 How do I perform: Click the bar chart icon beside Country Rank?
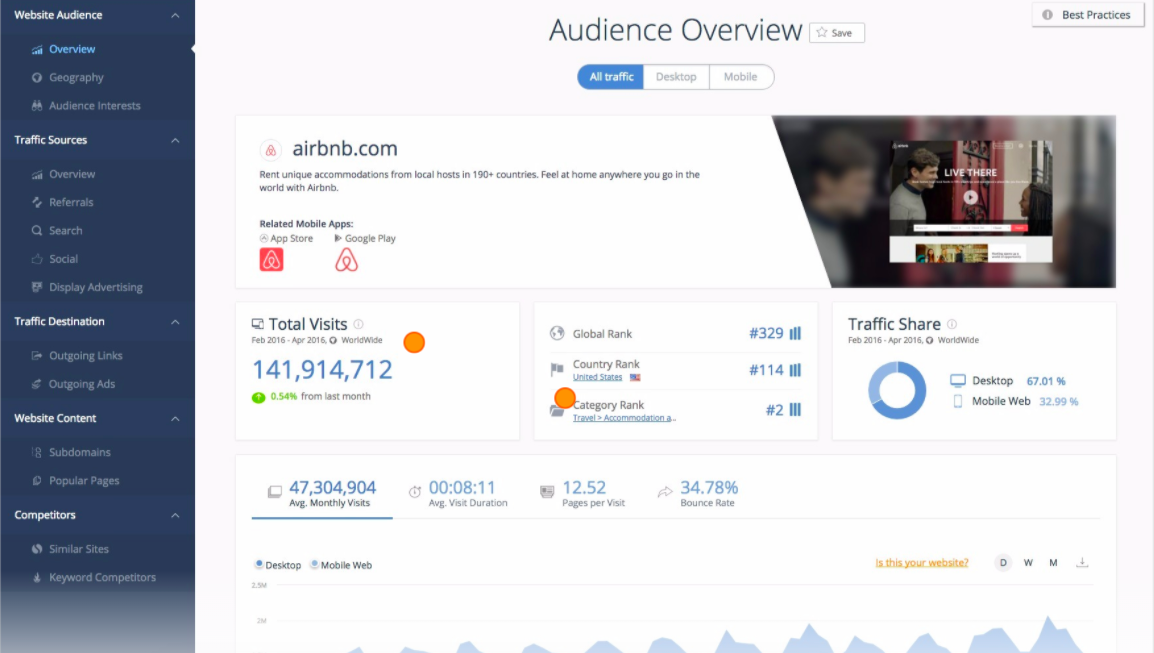tap(796, 370)
